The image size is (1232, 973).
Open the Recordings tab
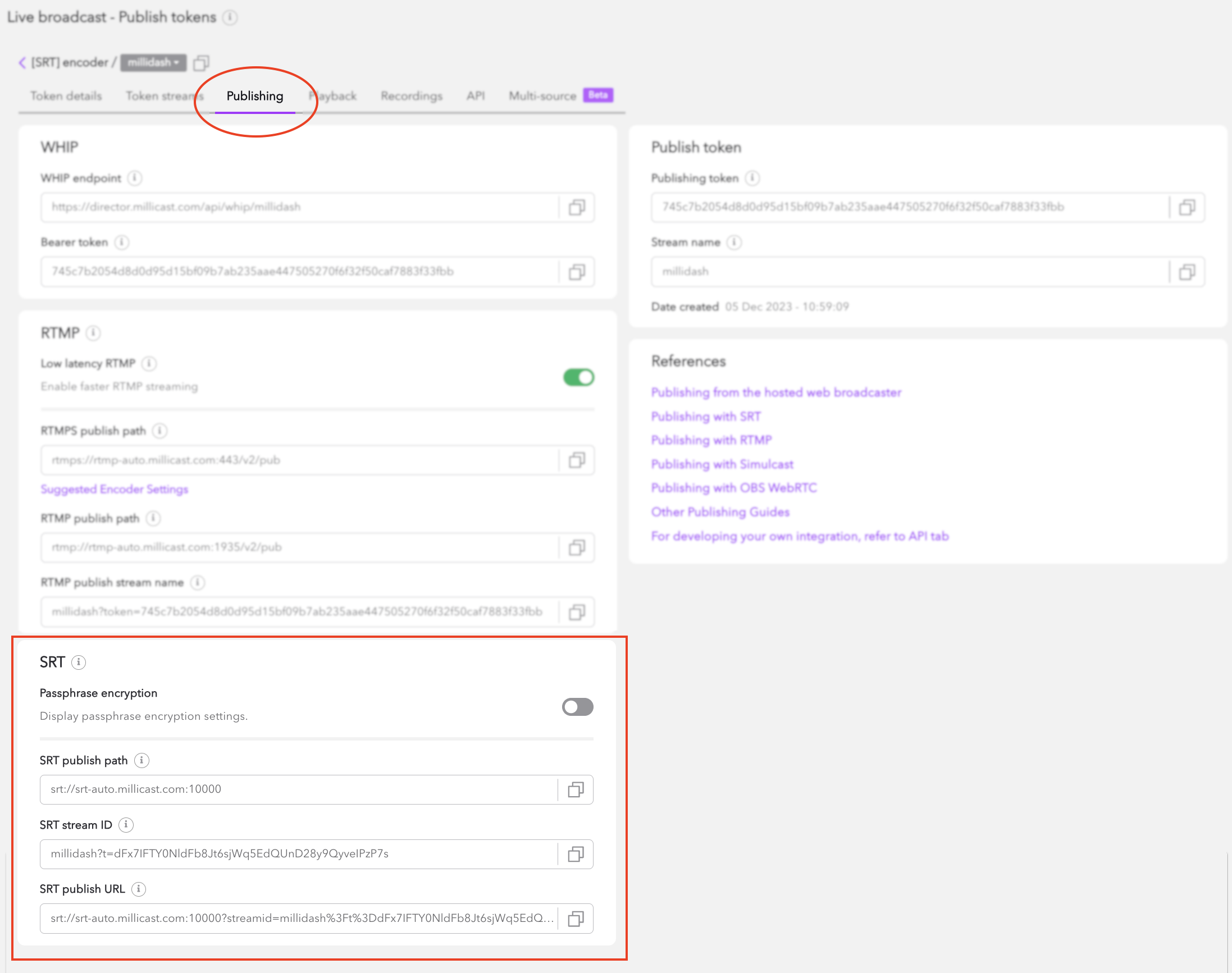pos(412,95)
